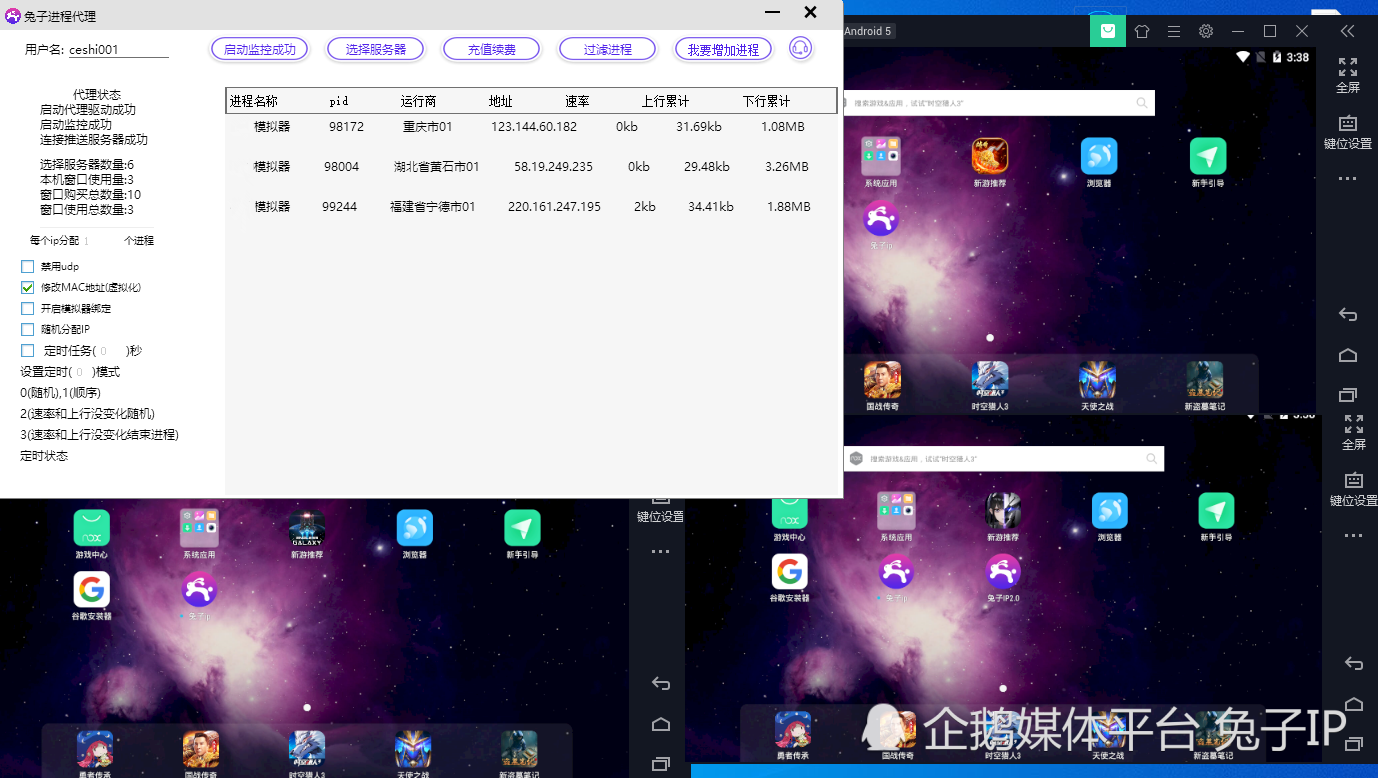1378x778 pixels.
Task: Enable the 定时任务 checkbox
Action: pos(28,350)
